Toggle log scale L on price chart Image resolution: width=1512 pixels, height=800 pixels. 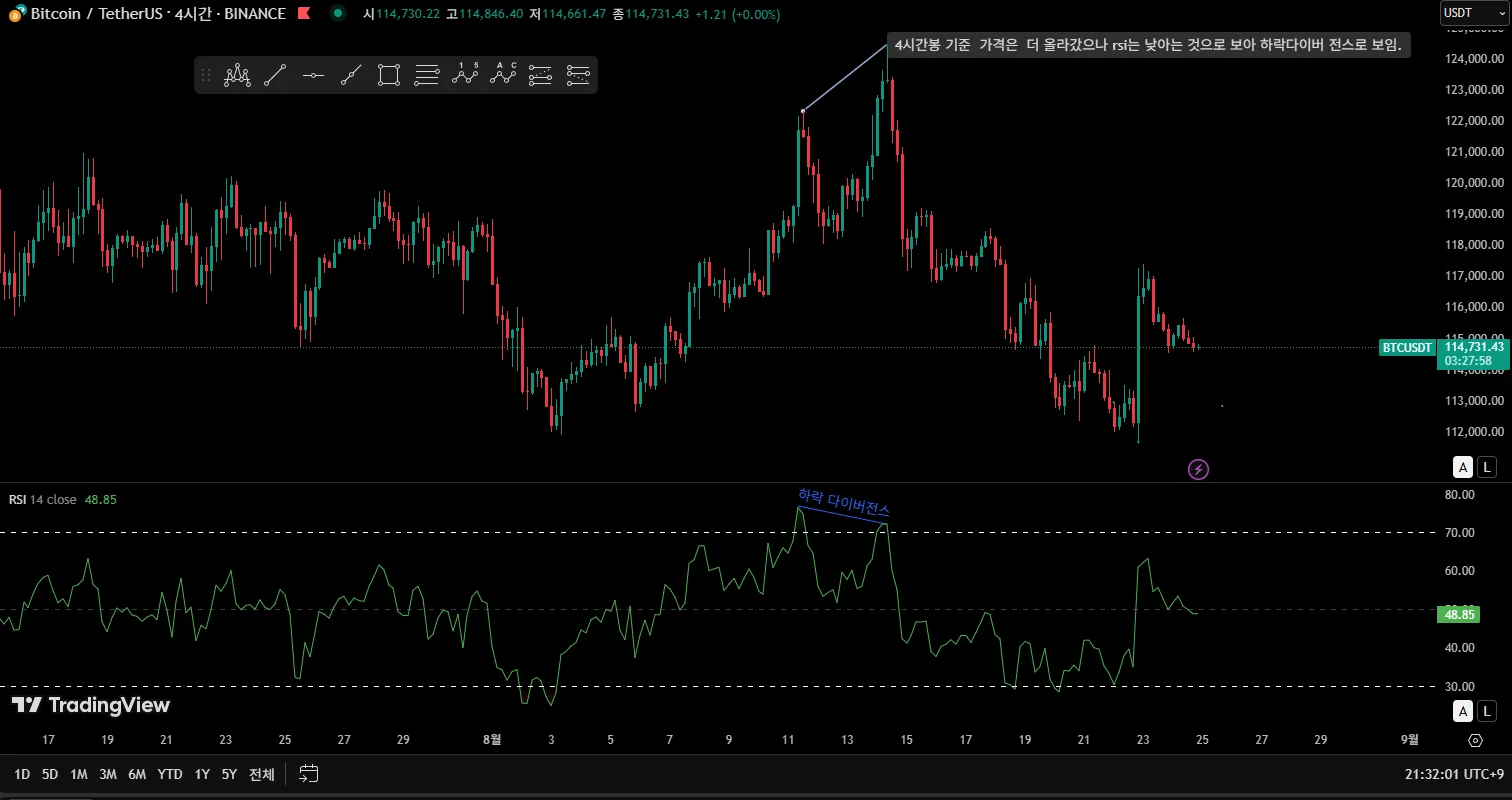point(1487,467)
